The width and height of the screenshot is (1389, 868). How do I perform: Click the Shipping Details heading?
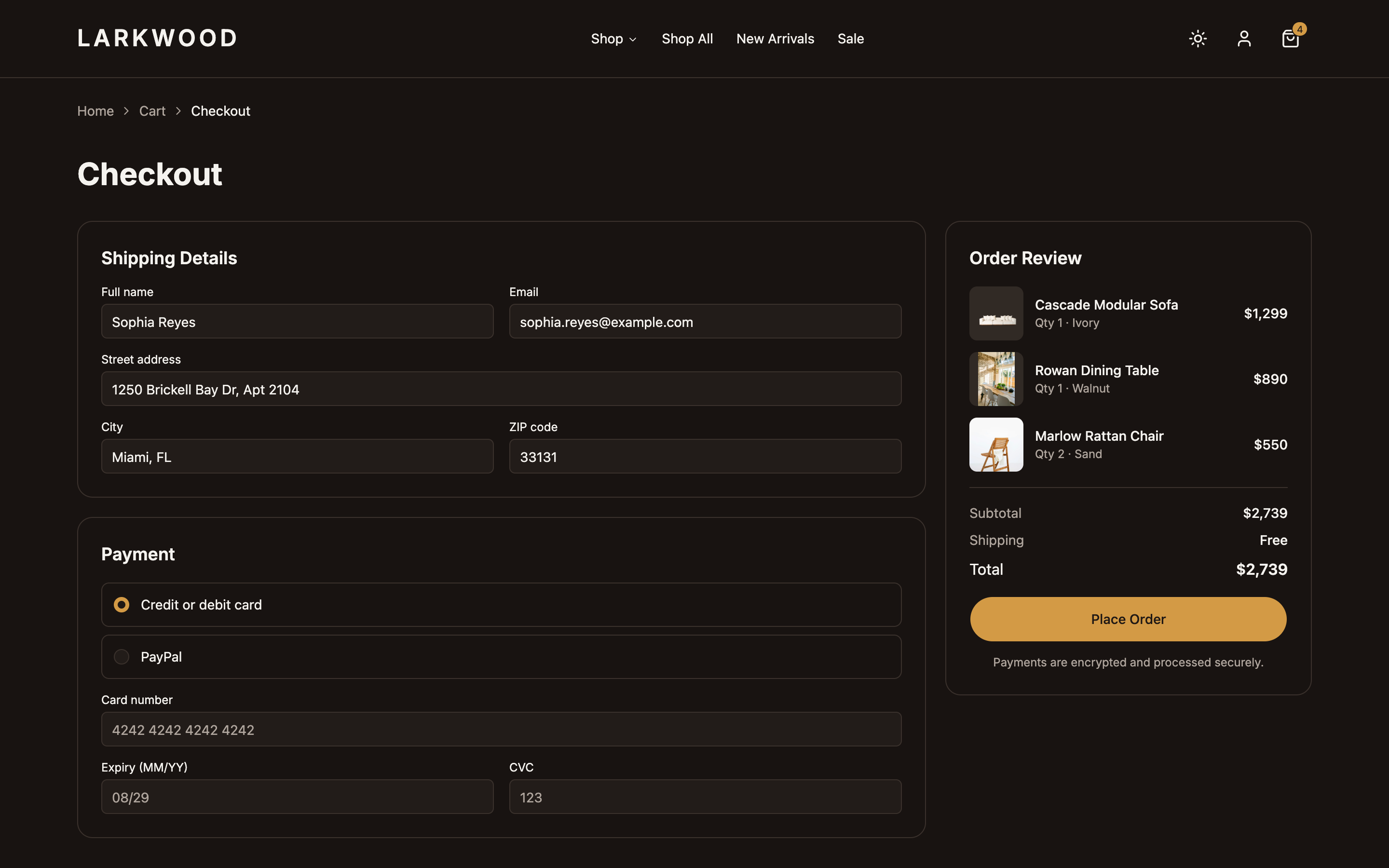(x=169, y=258)
